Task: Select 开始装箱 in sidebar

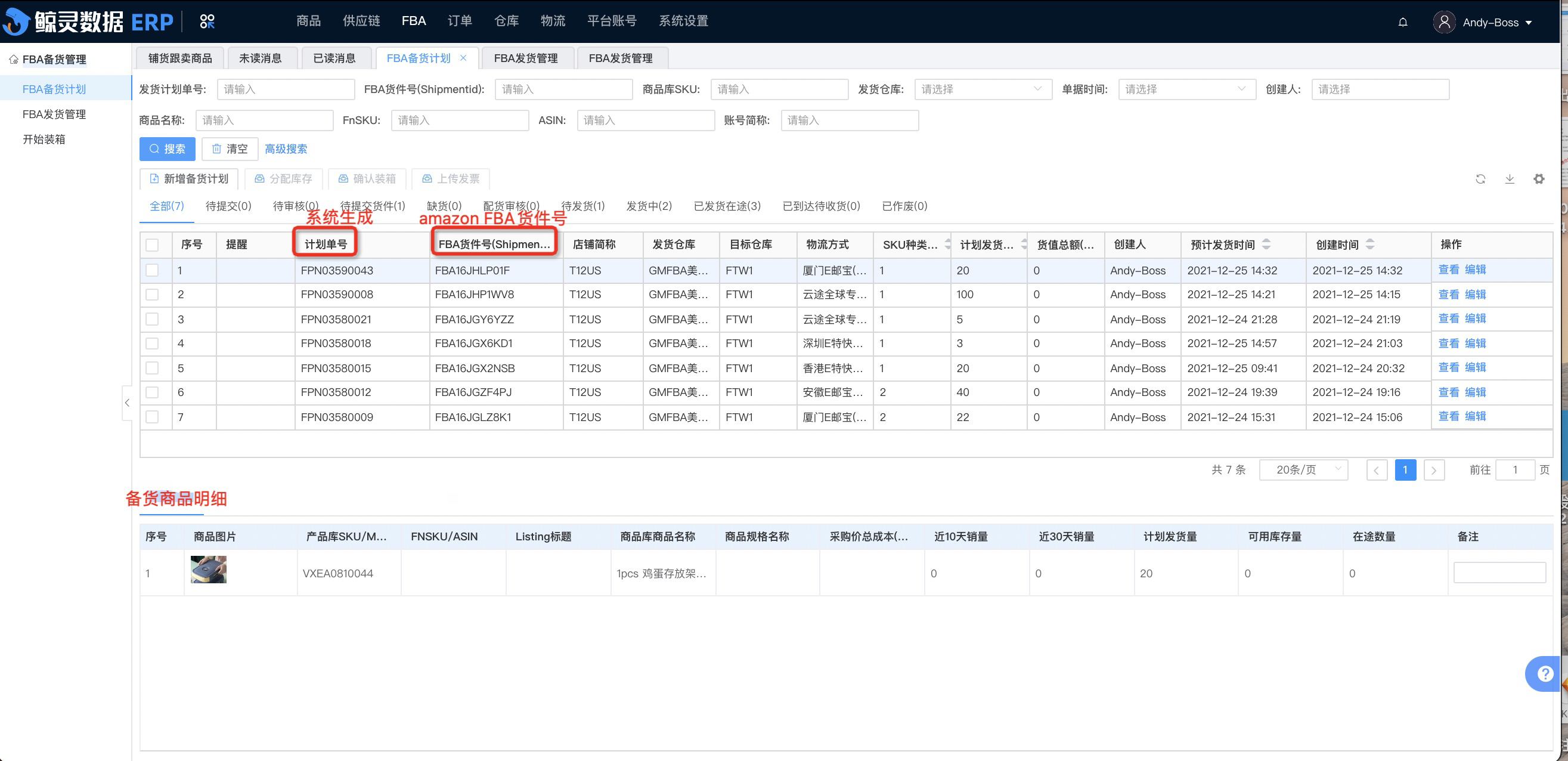Action: (x=44, y=140)
